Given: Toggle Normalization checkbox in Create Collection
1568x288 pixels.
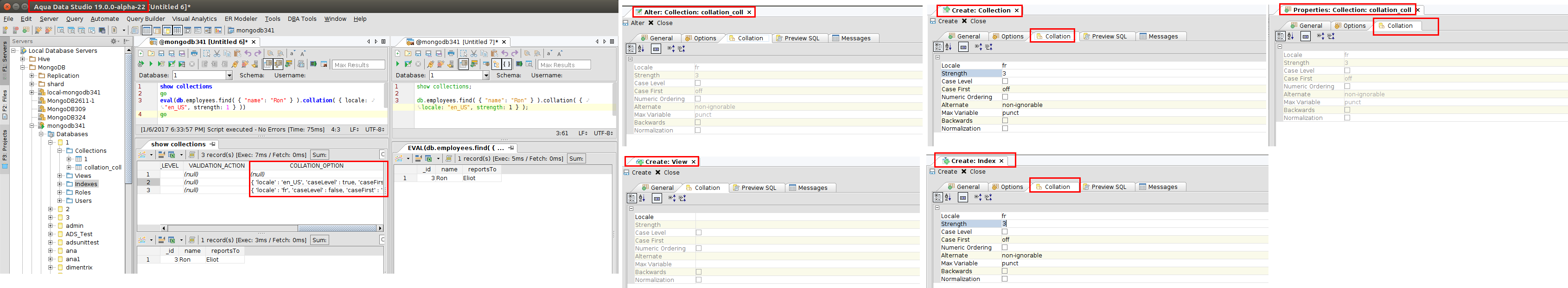Looking at the screenshot, I should (1005, 128).
